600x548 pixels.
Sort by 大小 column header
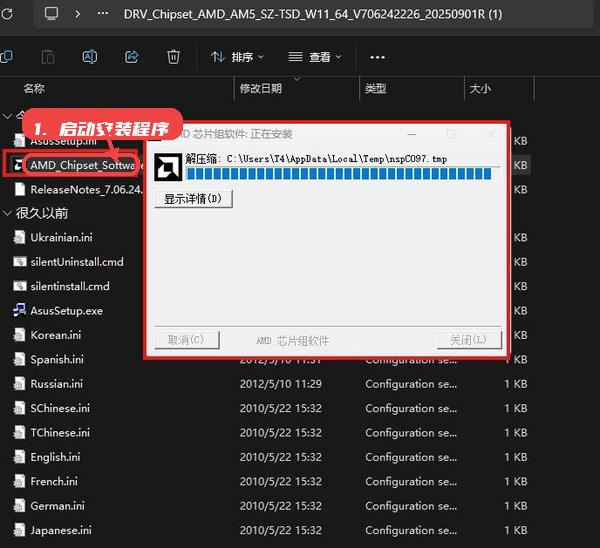coord(480,89)
